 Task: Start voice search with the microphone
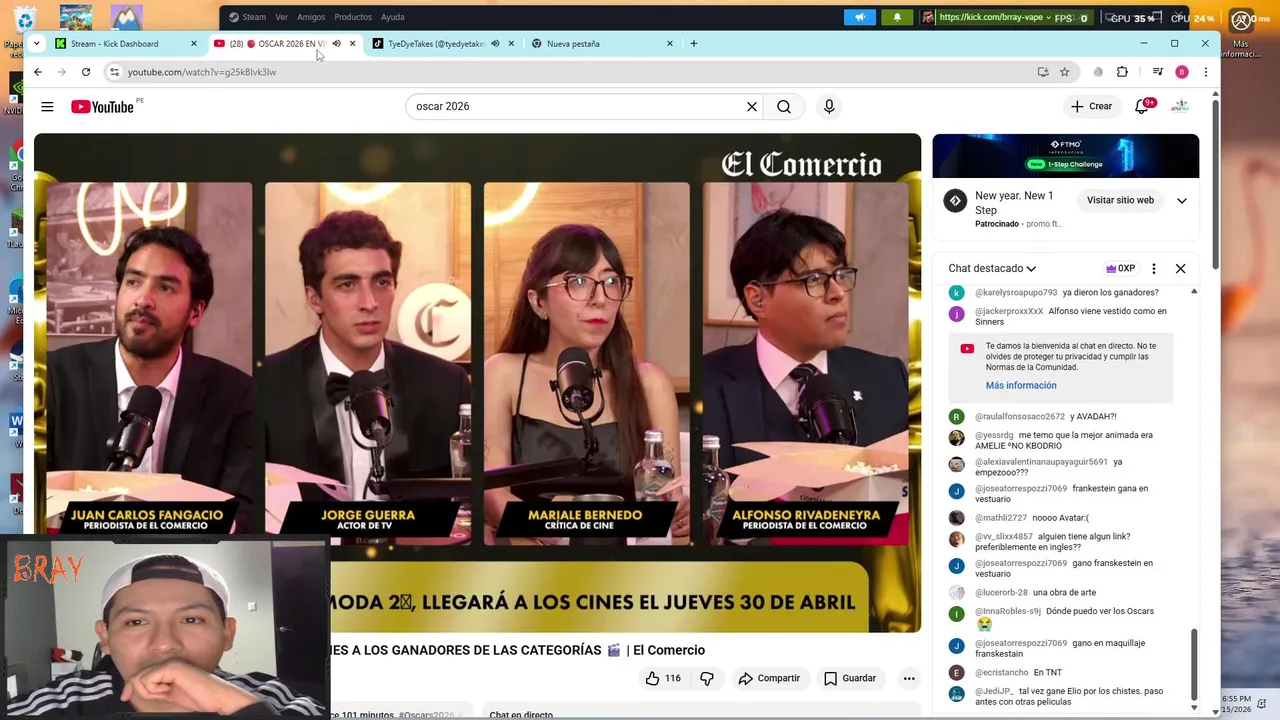[829, 106]
